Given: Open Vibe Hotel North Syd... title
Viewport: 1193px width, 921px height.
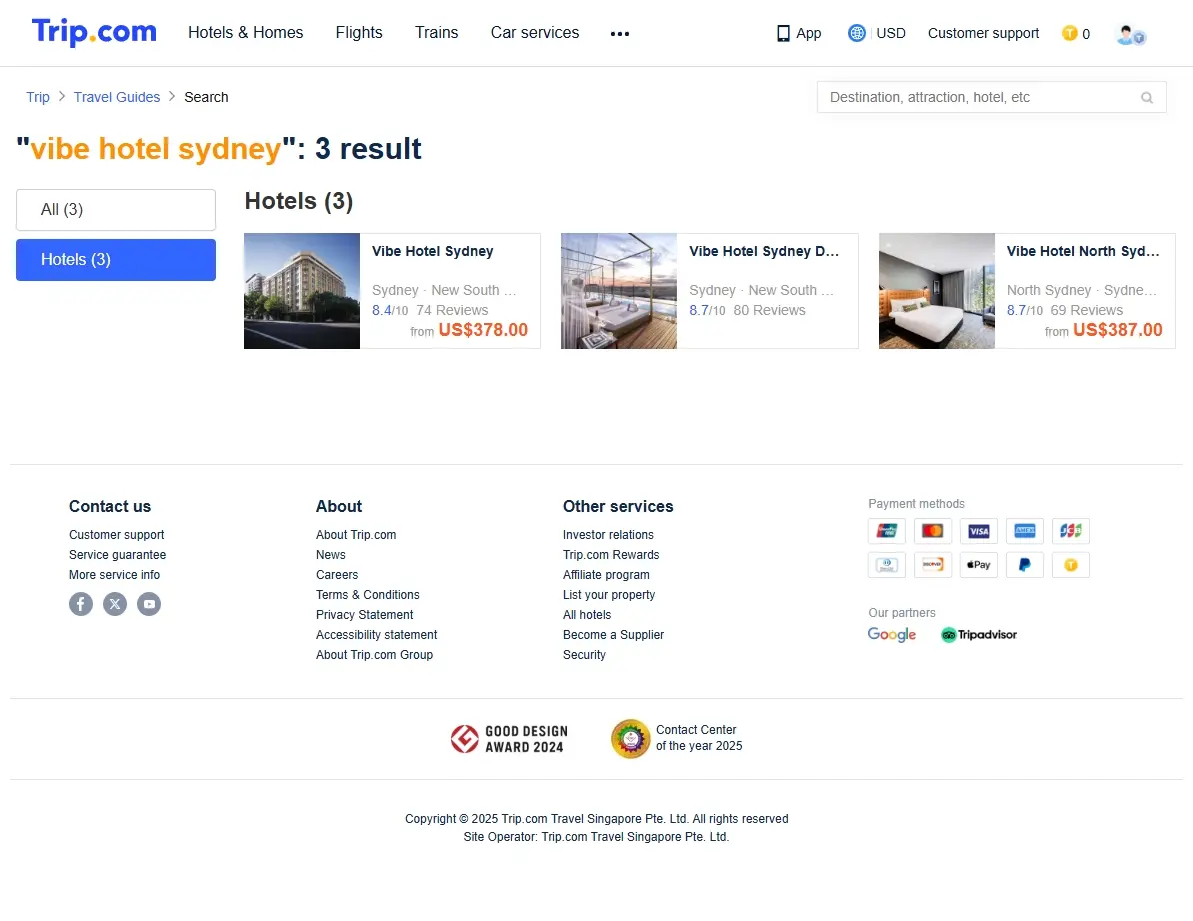Looking at the screenshot, I should 1083,252.
